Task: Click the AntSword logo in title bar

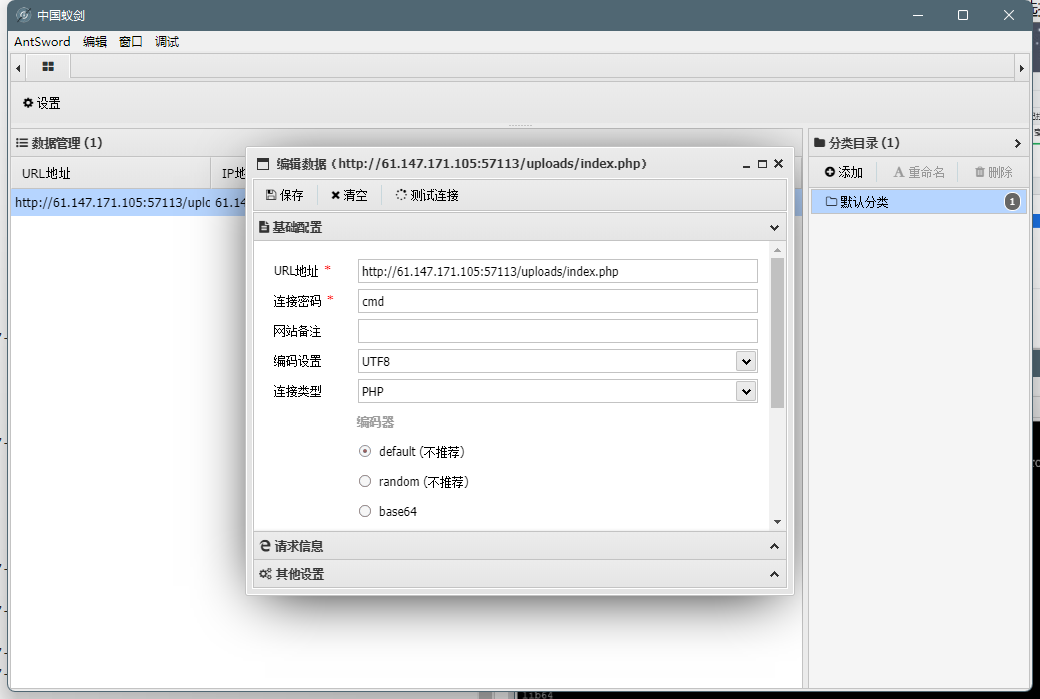Action: pos(23,15)
